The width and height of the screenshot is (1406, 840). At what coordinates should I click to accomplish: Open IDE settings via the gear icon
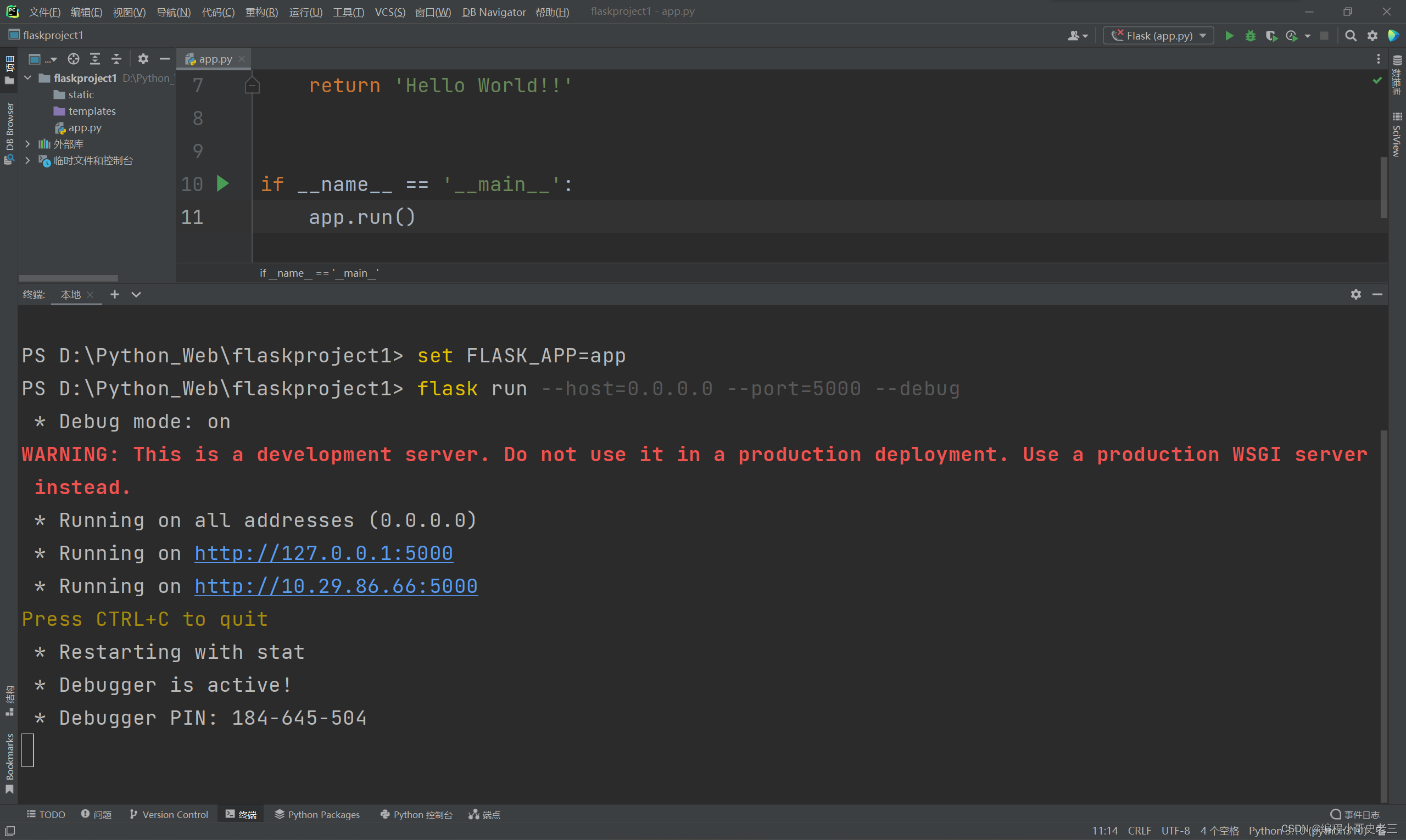click(x=1372, y=35)
